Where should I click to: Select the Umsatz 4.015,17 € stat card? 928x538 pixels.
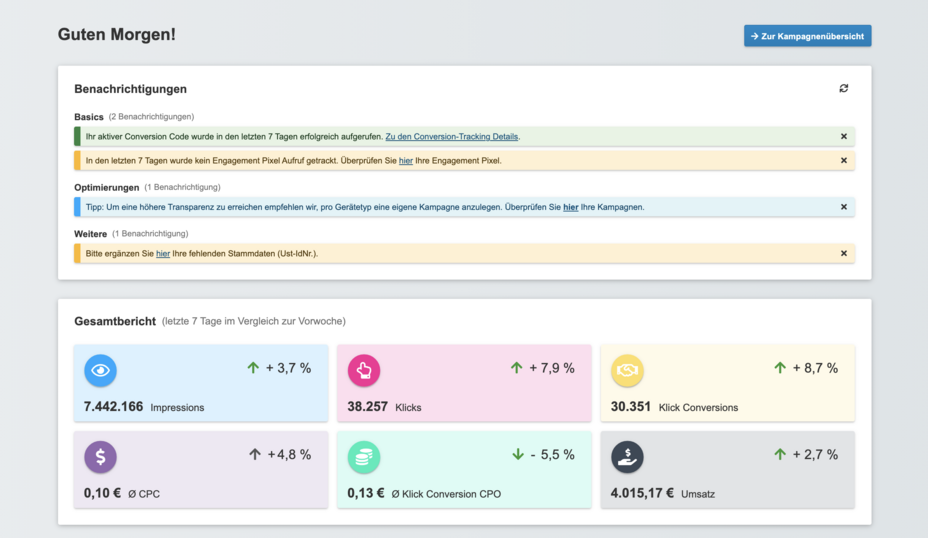coord(727,470)
